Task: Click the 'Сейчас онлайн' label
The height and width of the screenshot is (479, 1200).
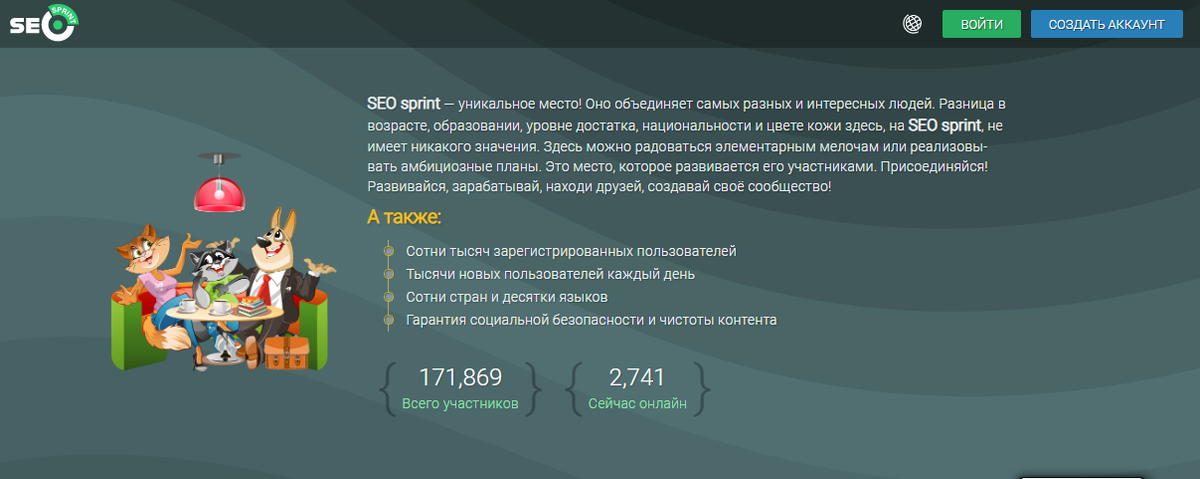Action: [637, 405]
